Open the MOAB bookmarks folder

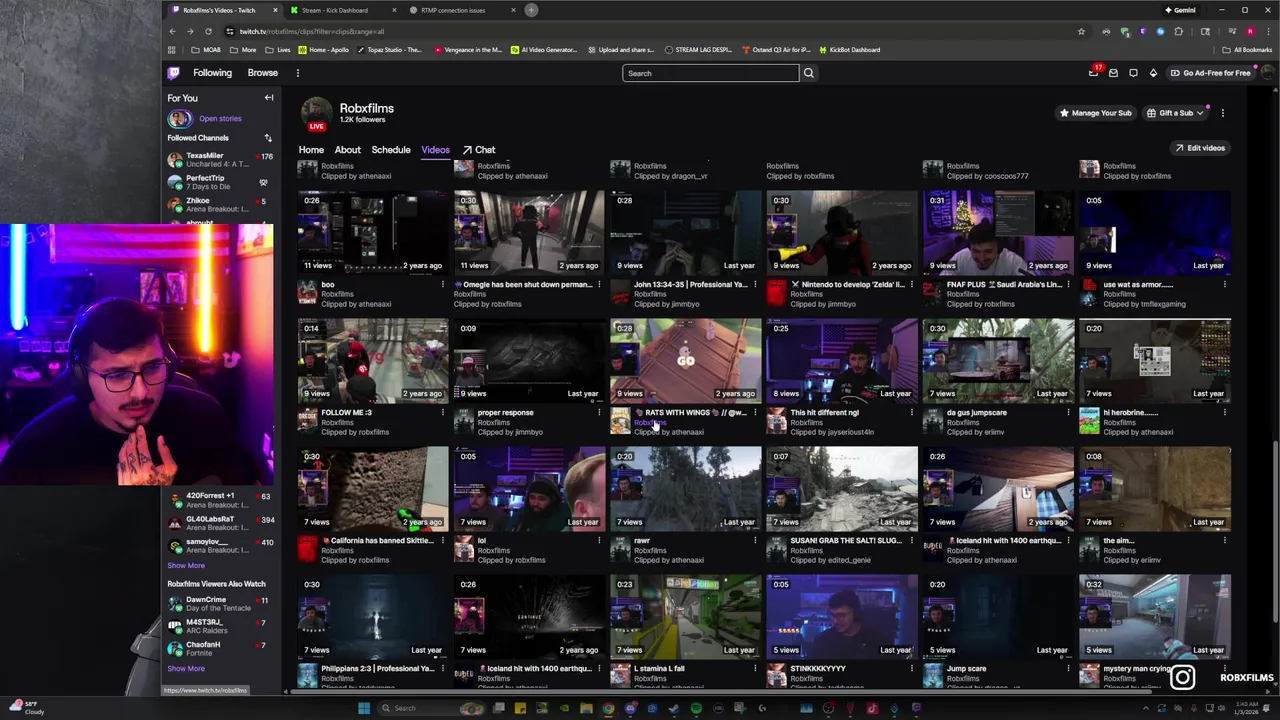click(205, 50)
